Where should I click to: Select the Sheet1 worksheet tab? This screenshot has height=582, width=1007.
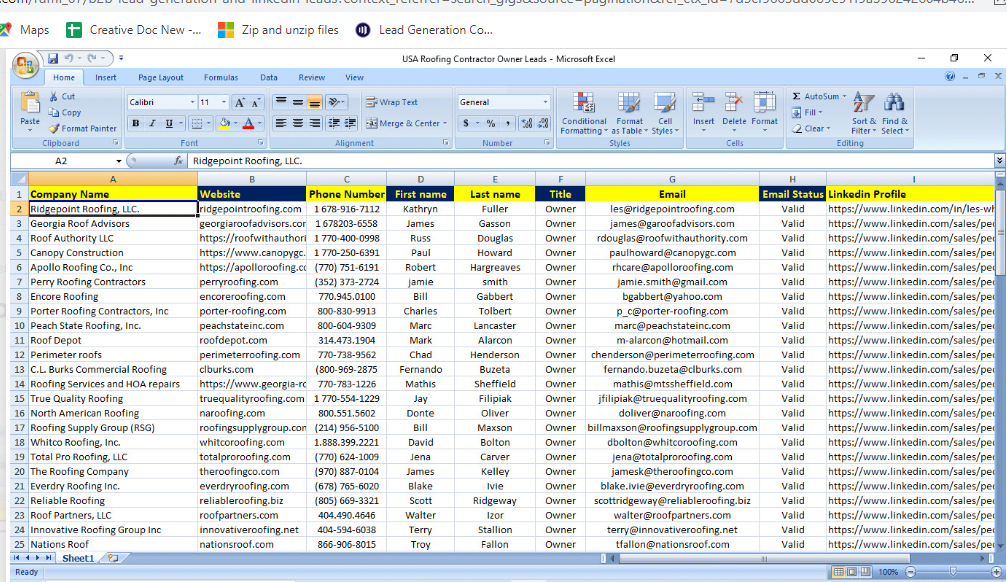pyautogui.click(x=77, y=558)
